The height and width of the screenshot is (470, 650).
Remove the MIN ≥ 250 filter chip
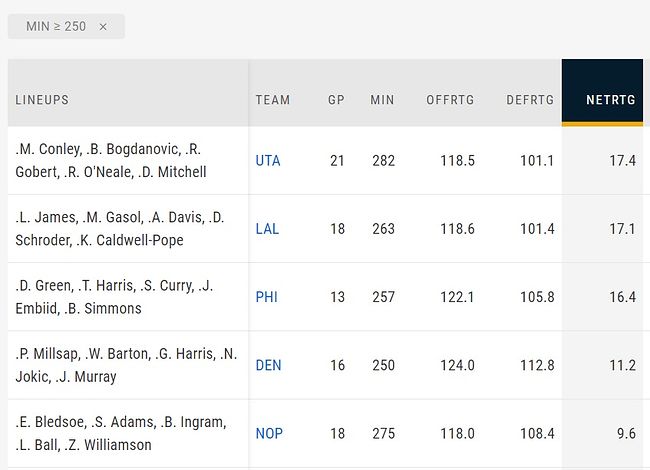coord(103,27)
